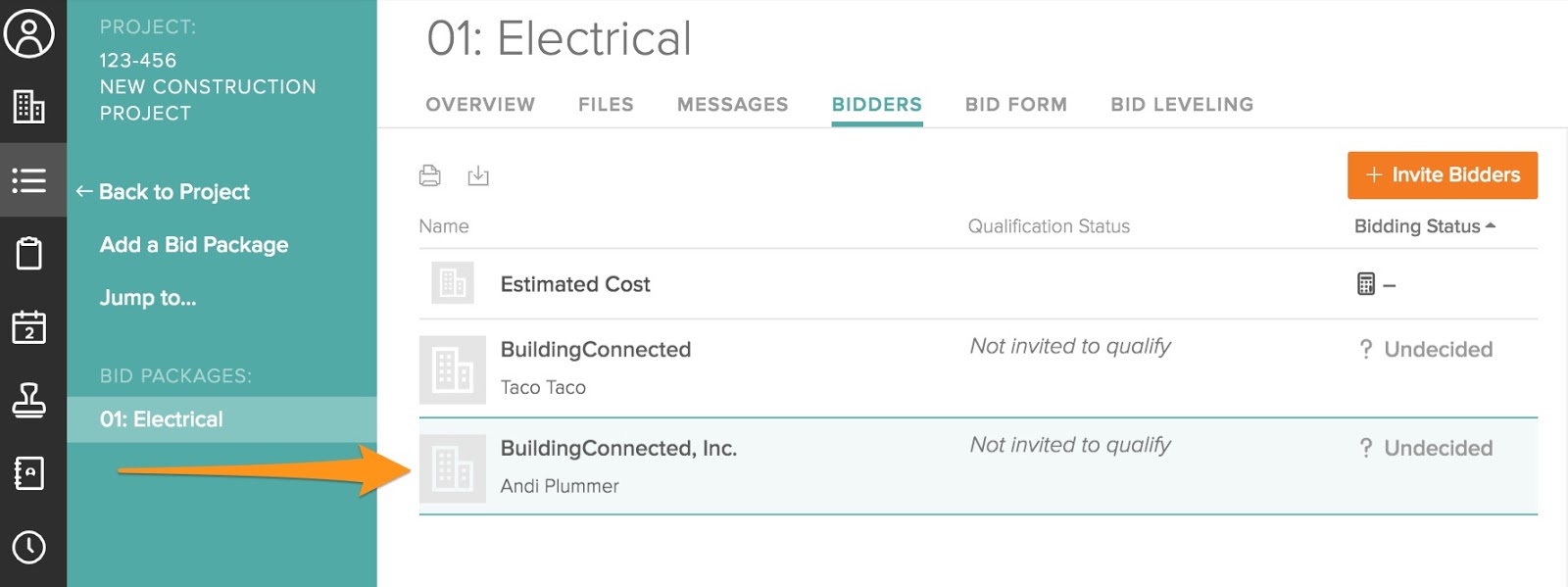The height and width of the screenshot is (587, 1568).
Task: Switch to the Messages tab
Action: [732, 105]
